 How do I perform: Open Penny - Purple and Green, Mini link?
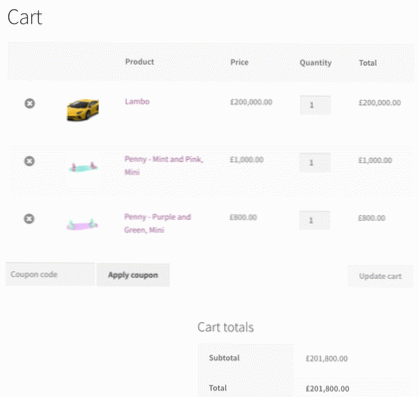[x=157, y=223]
